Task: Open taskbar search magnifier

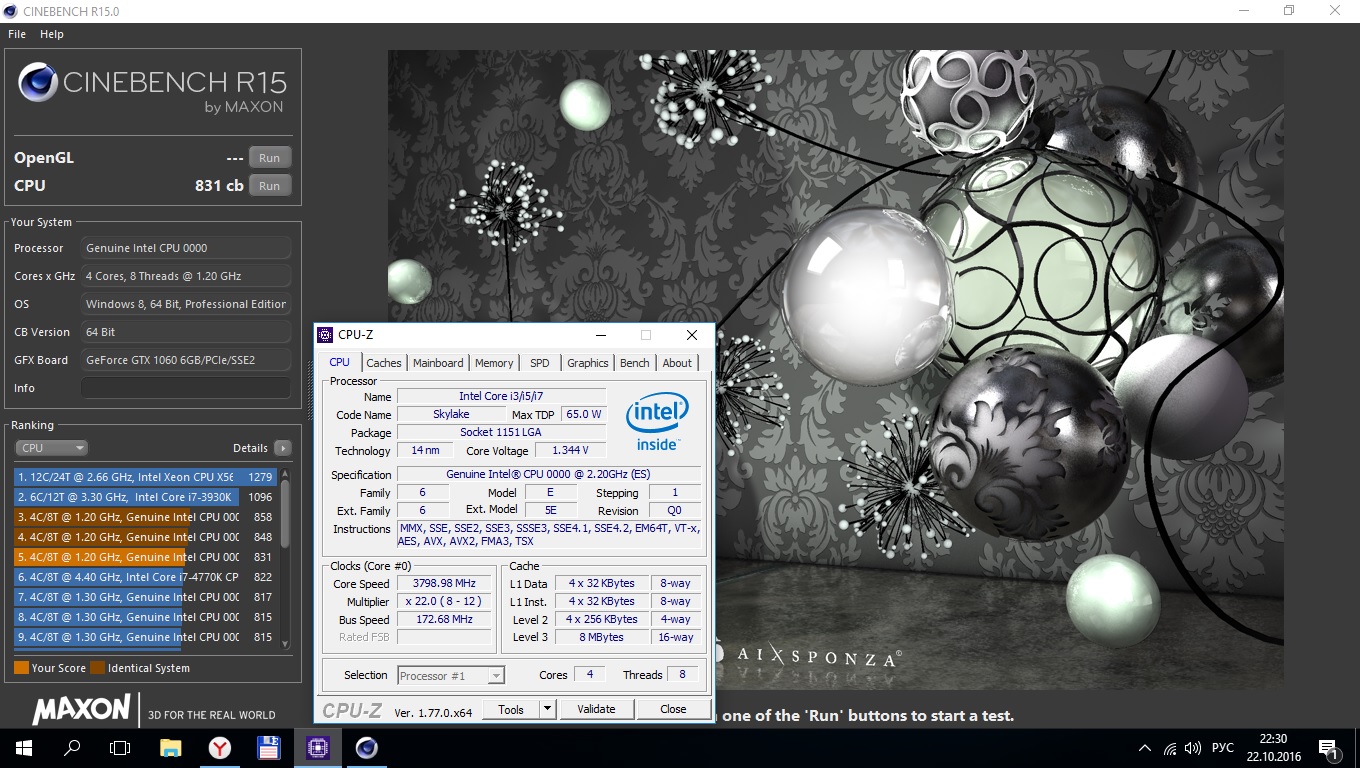Action: coord(72,748)
